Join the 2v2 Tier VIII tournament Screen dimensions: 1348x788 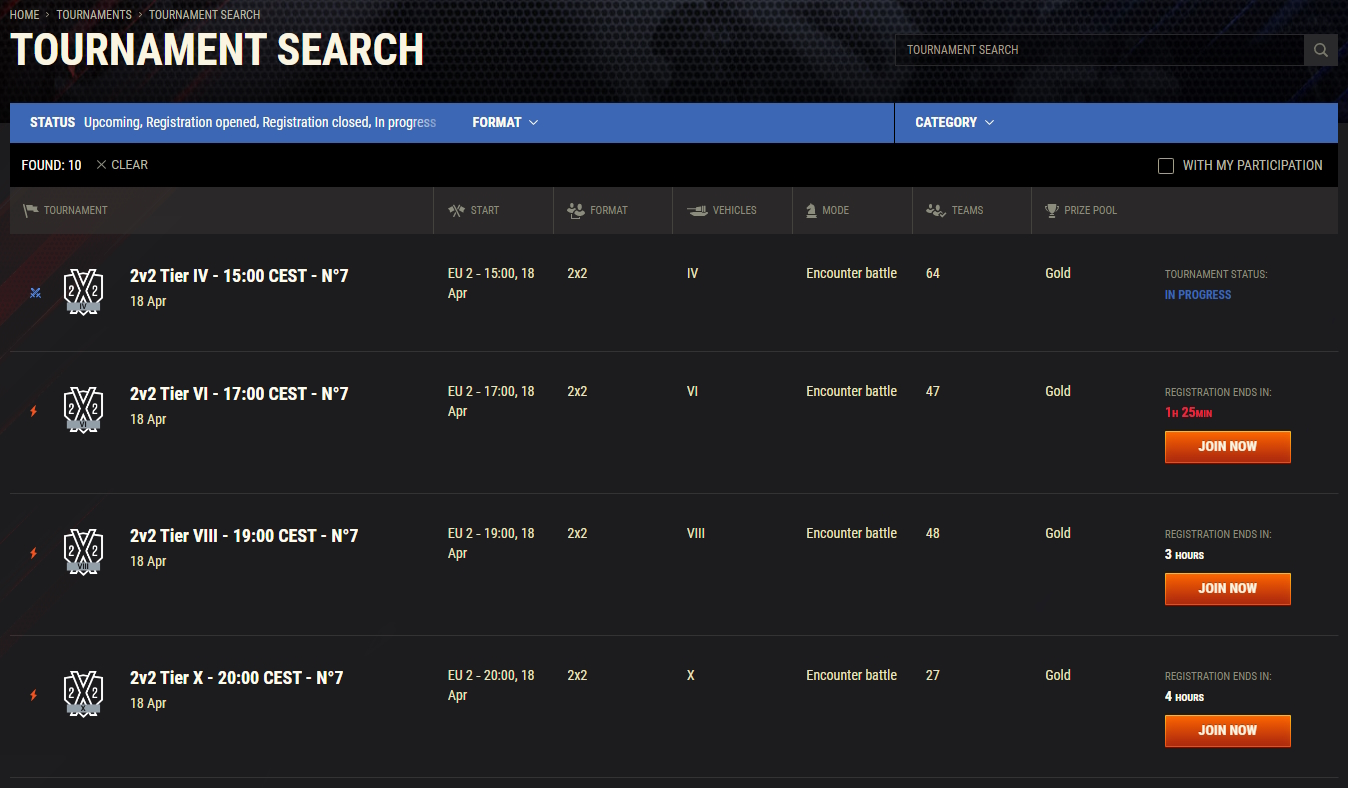(x=1227, y=589)
